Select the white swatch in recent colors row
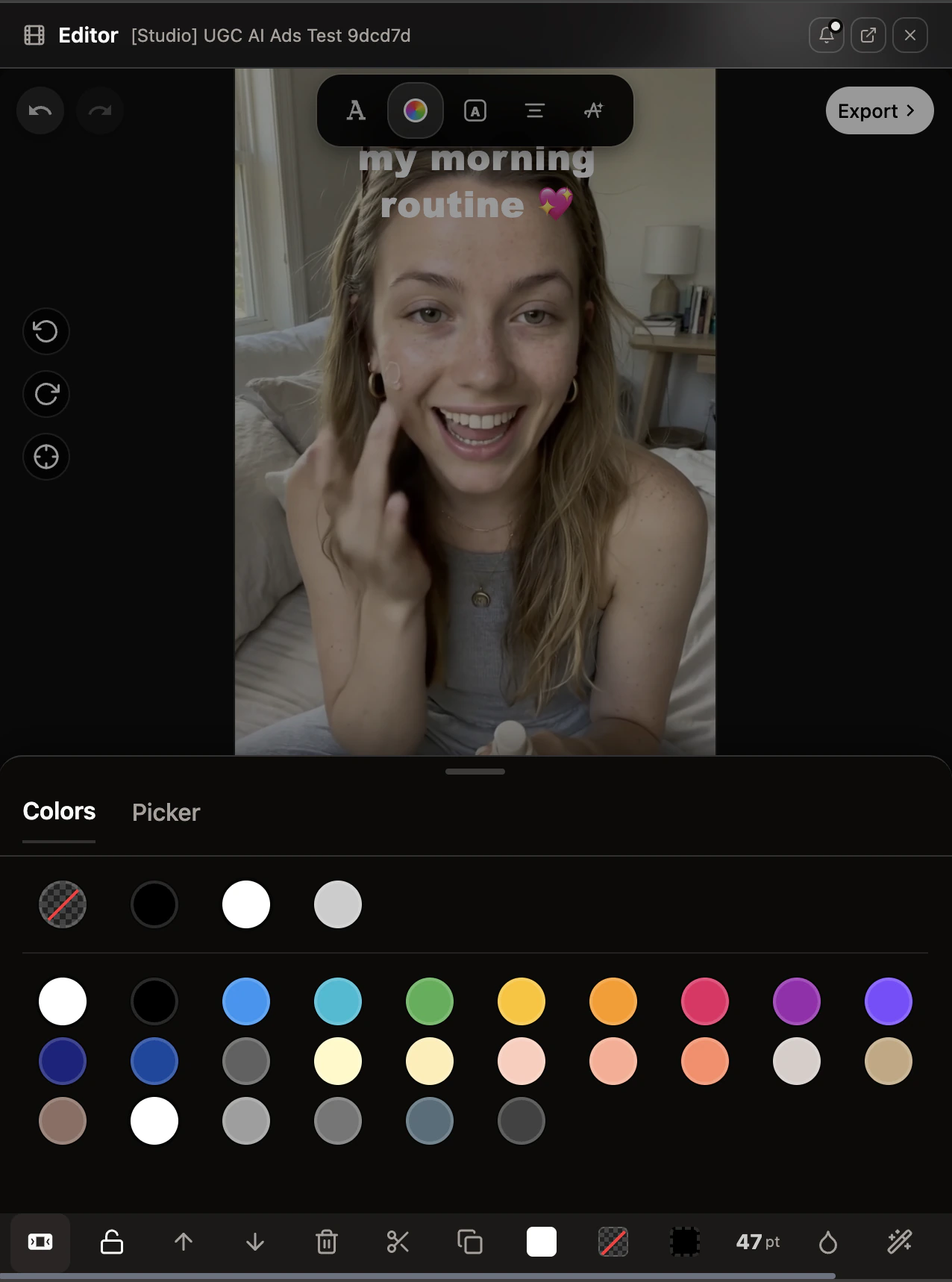The height and width of the screenshot is (1282, 952). (x=246, y=904)
